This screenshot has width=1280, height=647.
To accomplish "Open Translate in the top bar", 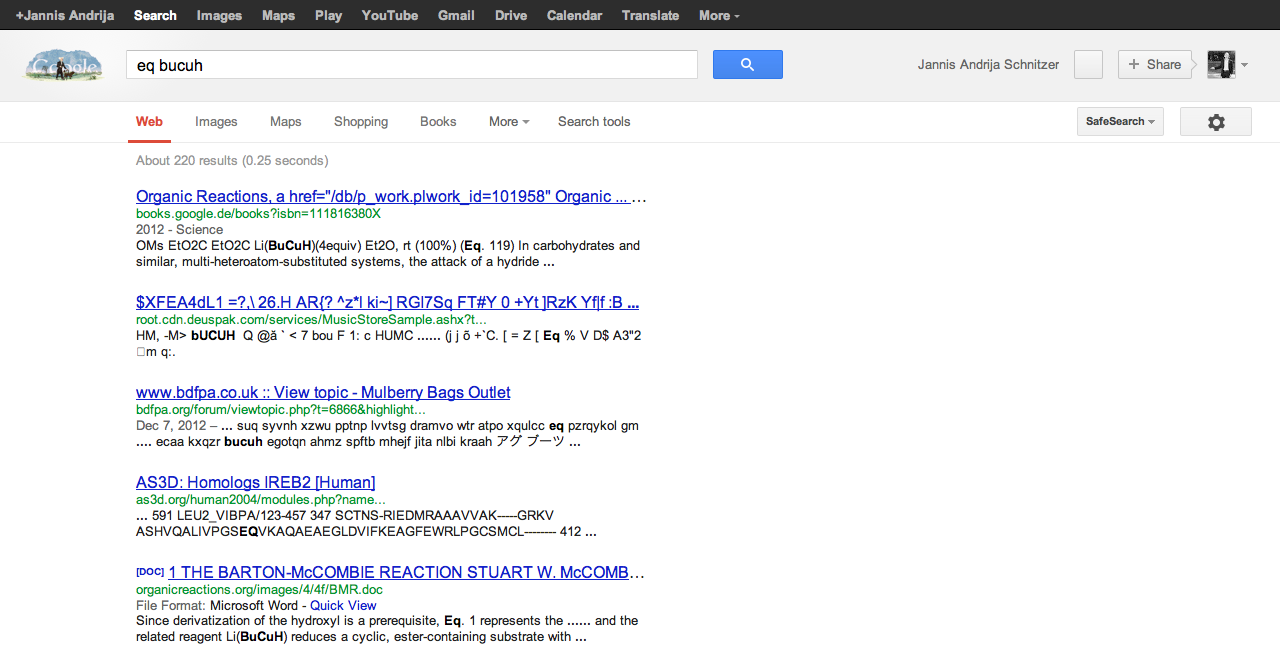I will tap(650, 15).
